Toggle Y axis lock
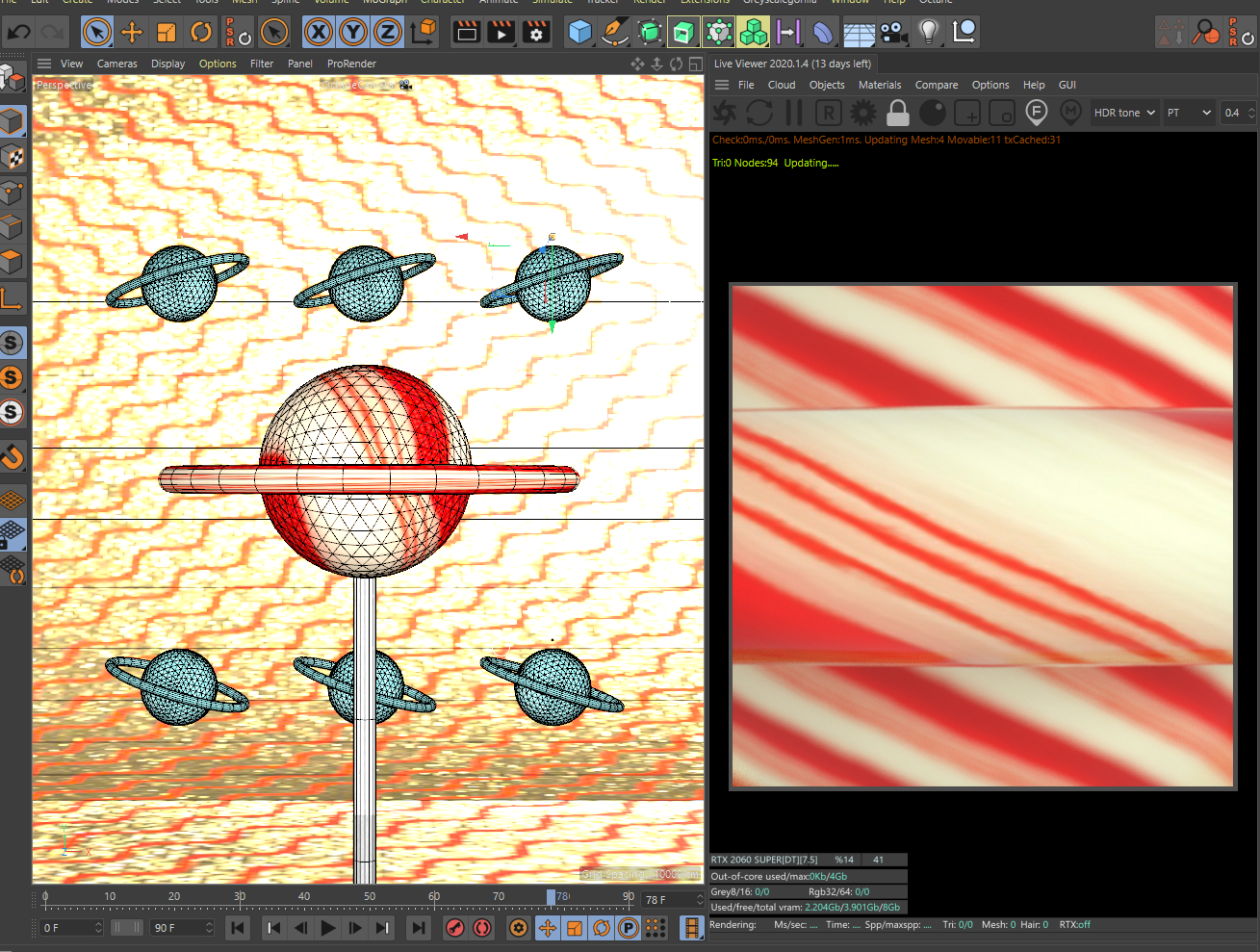 tap(353, 32)
